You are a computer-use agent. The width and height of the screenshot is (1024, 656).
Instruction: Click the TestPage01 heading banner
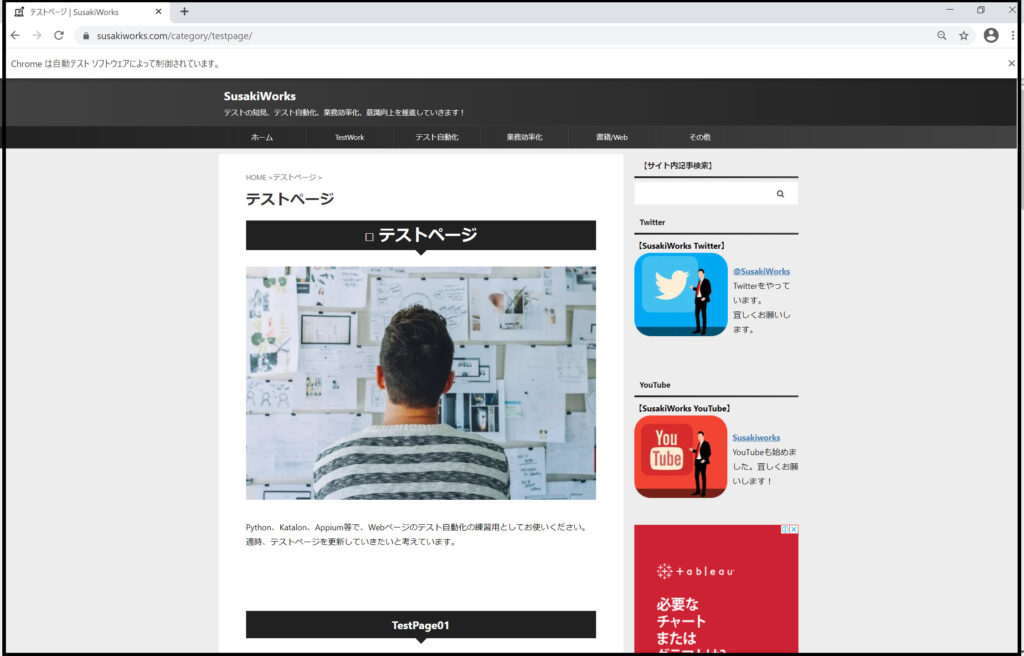421,625
